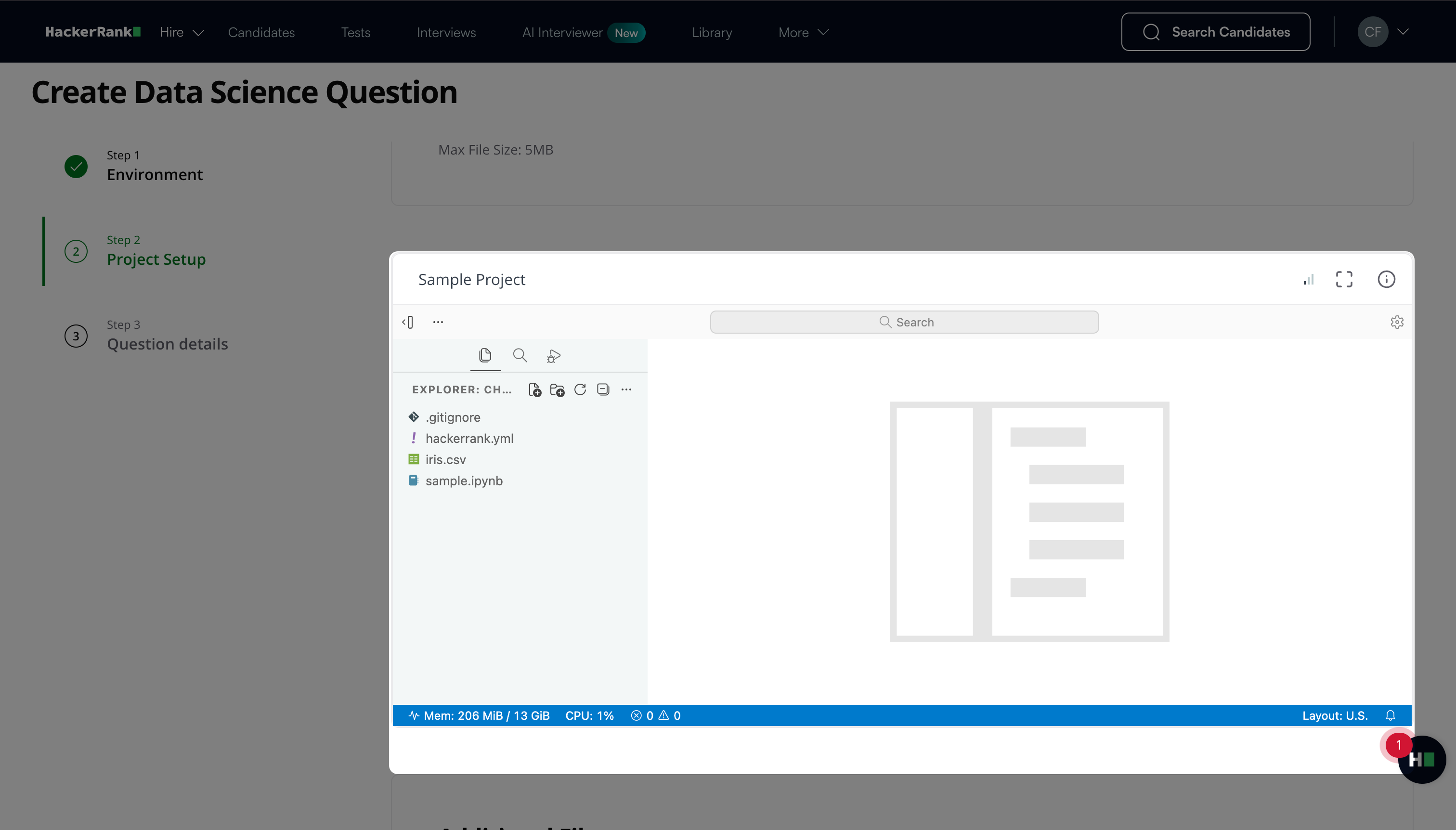1456x830 pixels.
Task: Go to the Tests tab
Action: pos(356,32)
